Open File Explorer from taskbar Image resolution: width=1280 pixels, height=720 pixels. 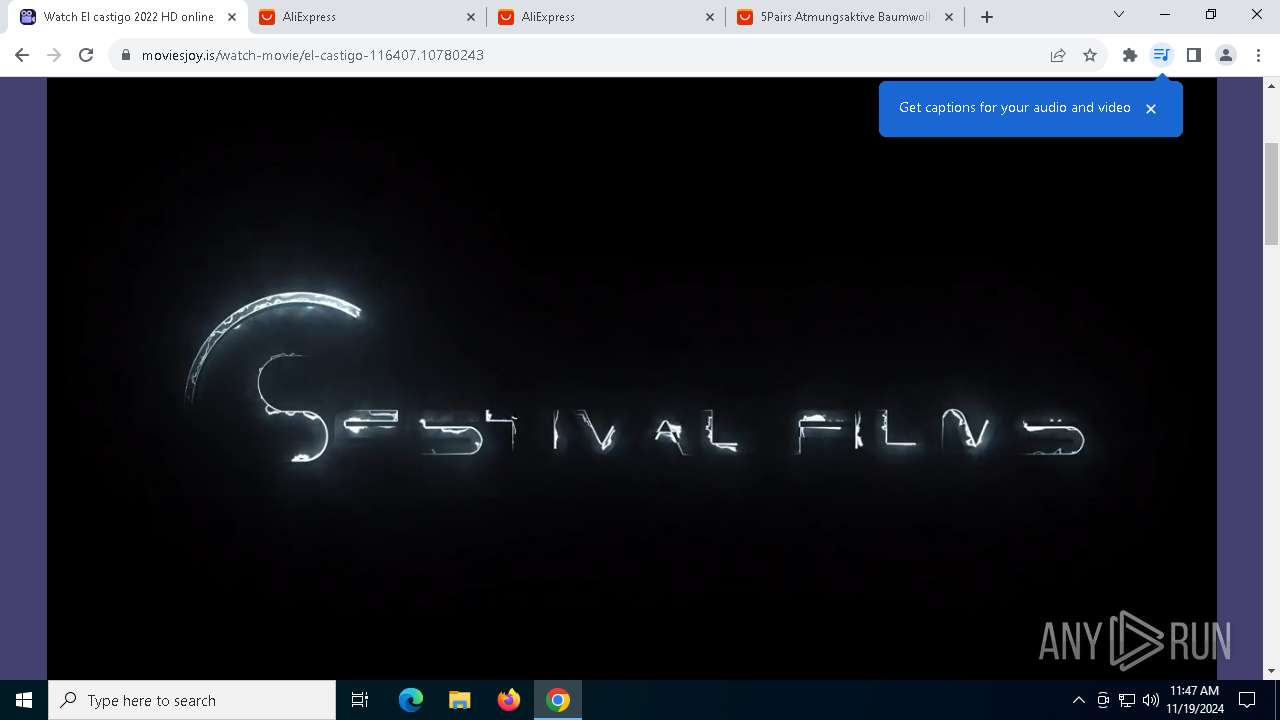(x=460, y=700)
